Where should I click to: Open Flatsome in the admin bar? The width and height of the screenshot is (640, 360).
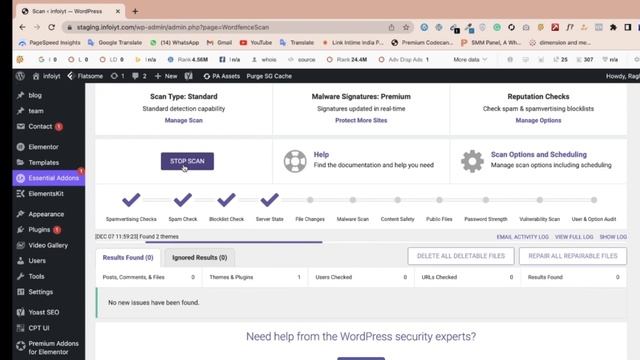[x=85, y=76]
